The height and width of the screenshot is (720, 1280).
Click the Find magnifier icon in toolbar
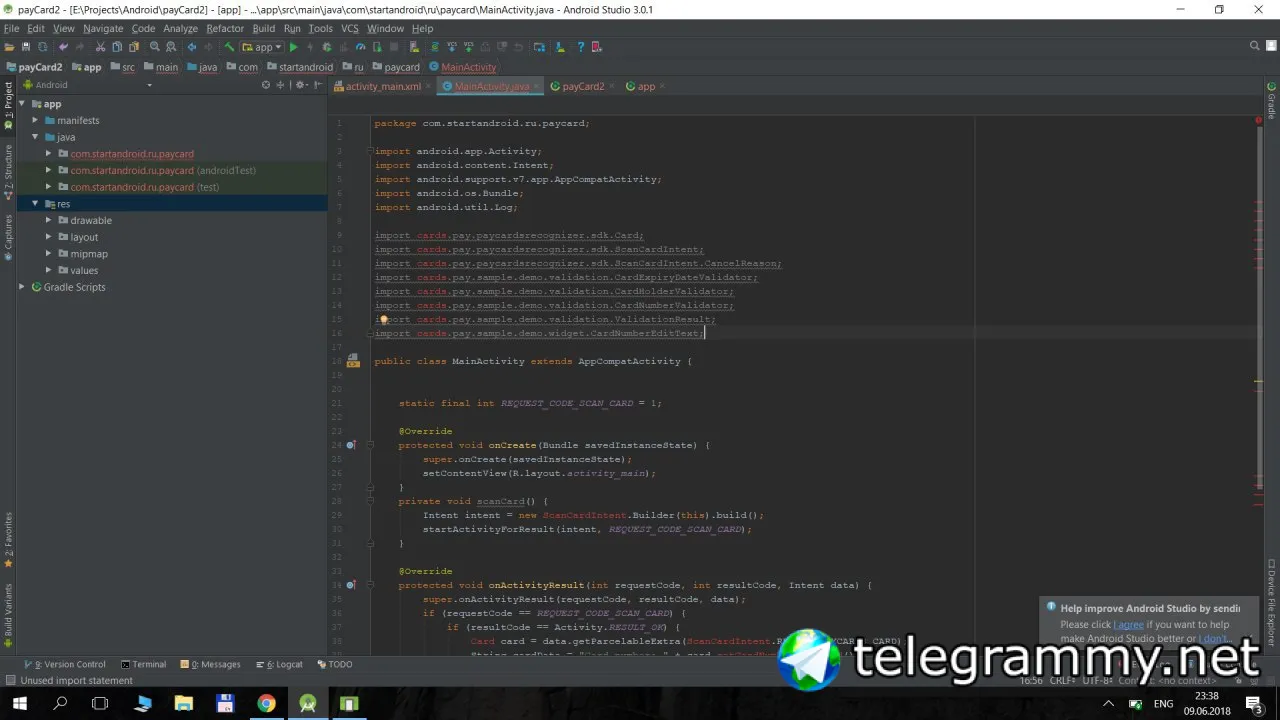[x=154, y=47]
